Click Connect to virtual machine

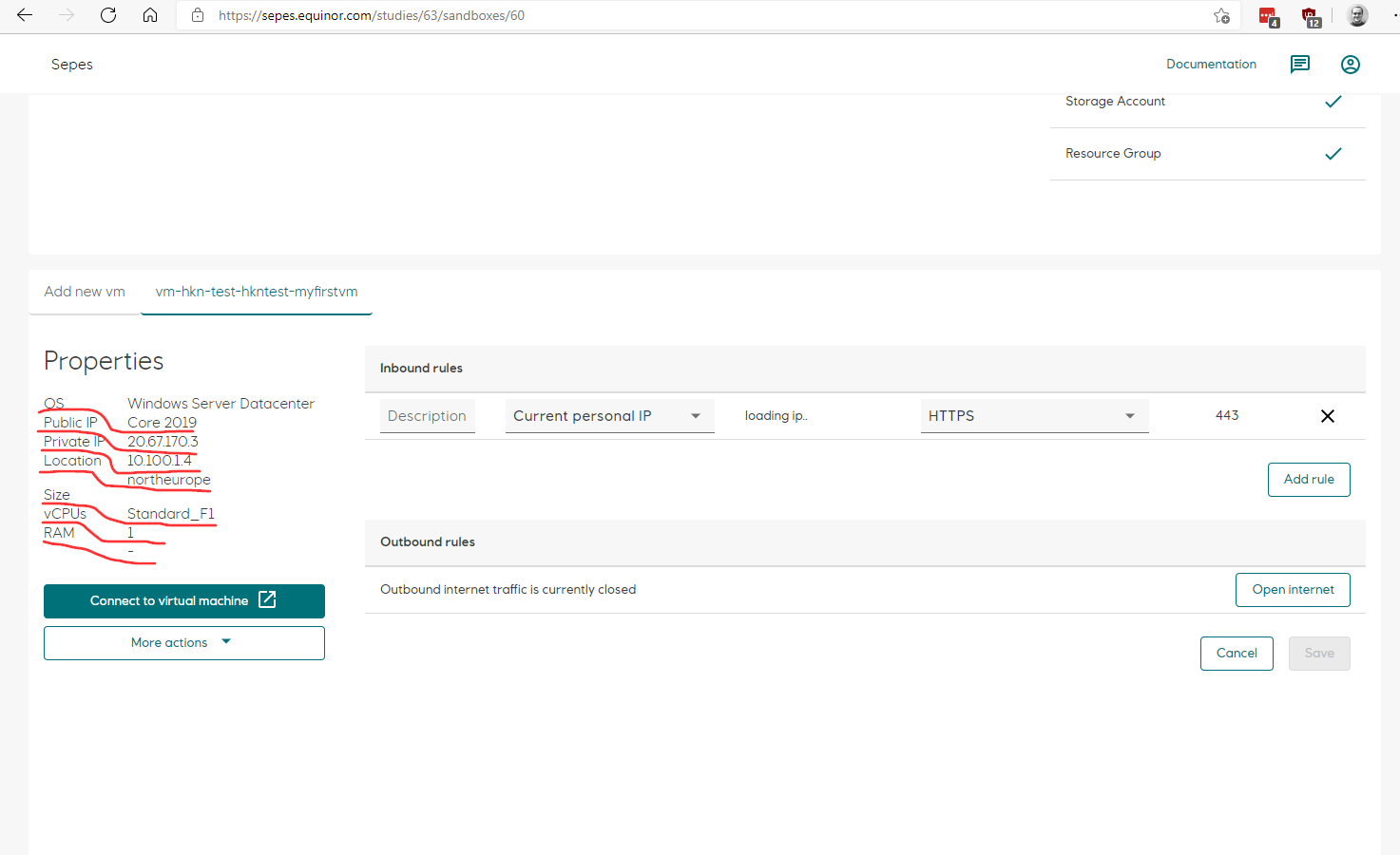pyautogui.click(x=169, y=600)
